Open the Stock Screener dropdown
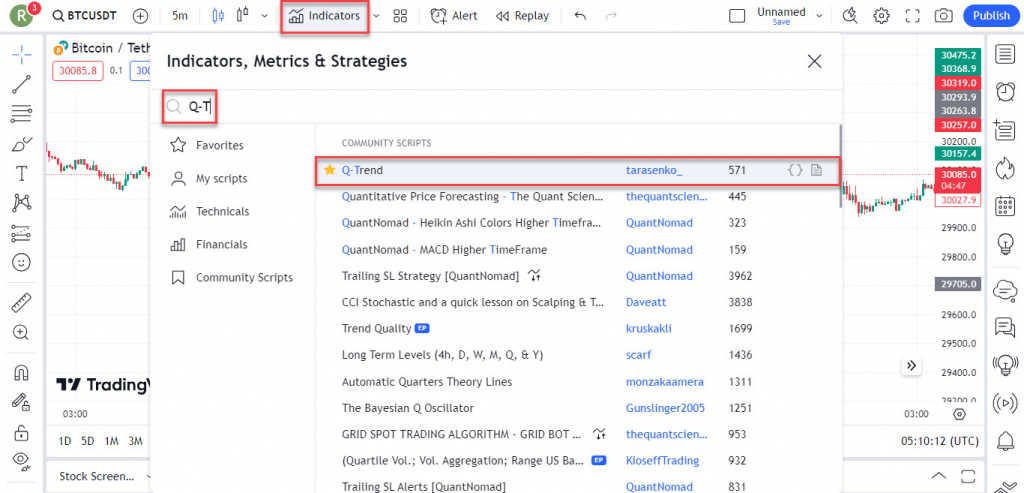The image size is (1024, 493). (x=104, y=476)
